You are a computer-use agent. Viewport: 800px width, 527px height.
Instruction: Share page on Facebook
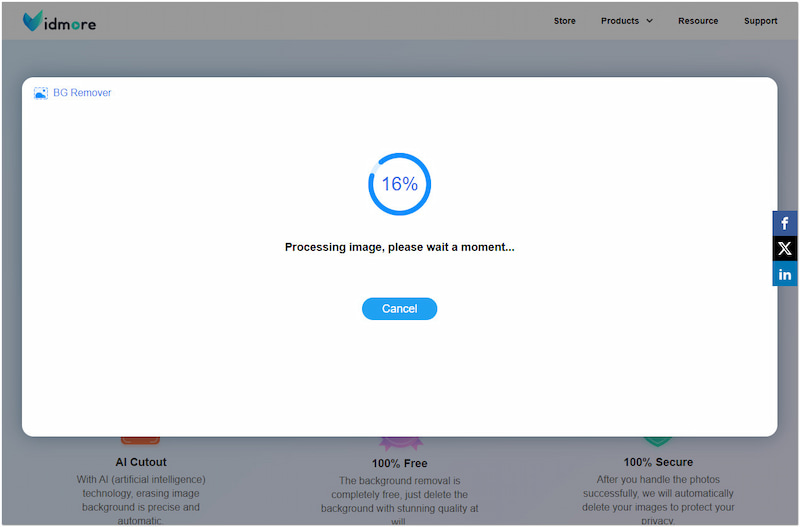tap(785, 224)
